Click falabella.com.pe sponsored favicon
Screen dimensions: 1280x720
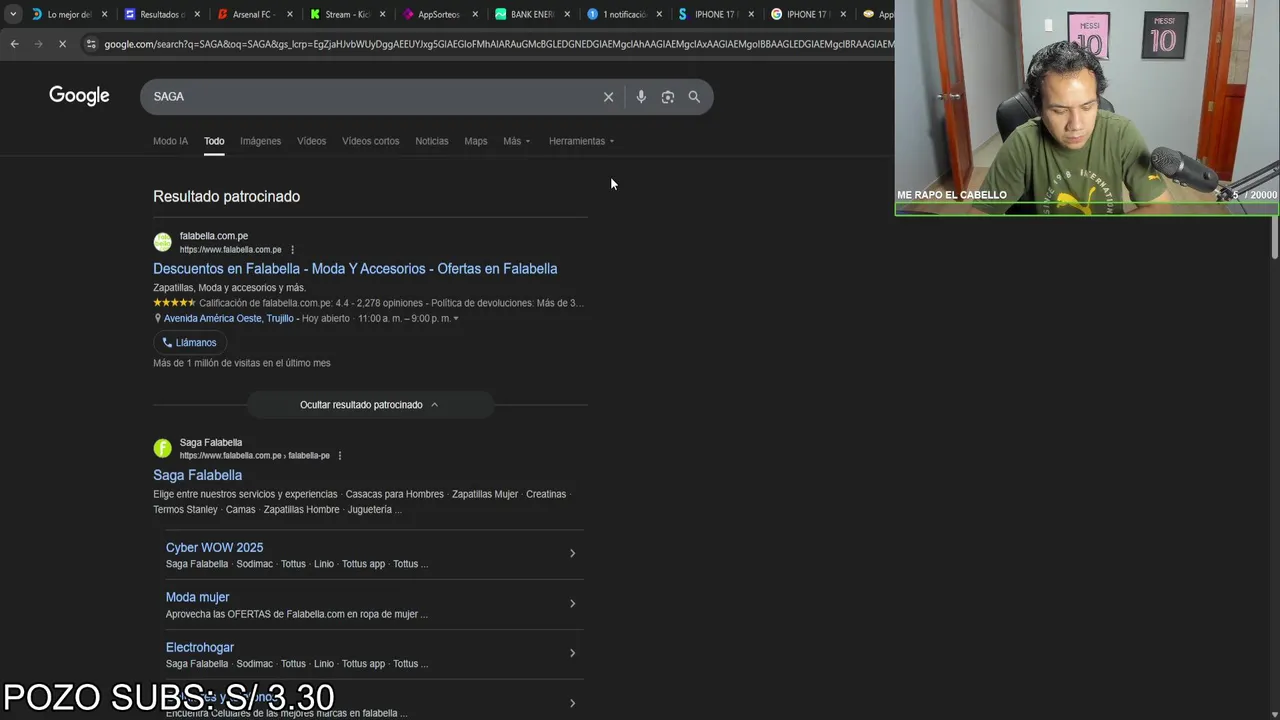pyautogui.click(x=162, y=242)
